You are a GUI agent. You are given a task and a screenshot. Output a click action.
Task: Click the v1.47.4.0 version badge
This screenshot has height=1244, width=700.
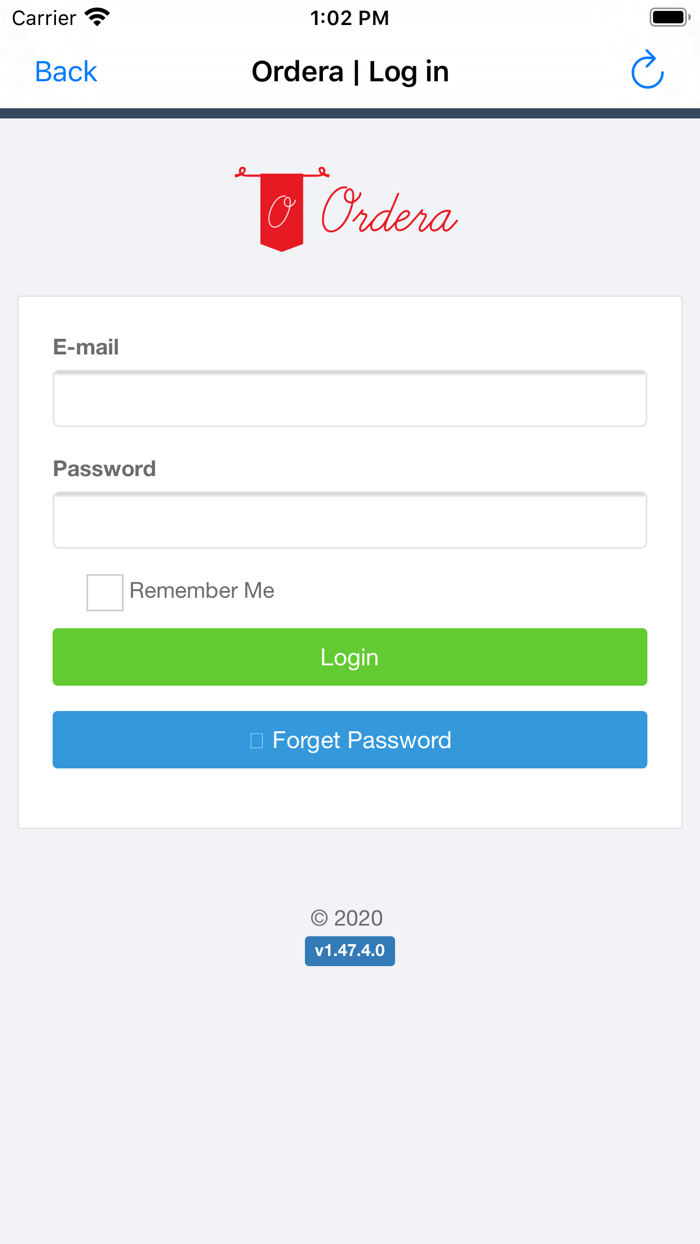tap(350, 951)
